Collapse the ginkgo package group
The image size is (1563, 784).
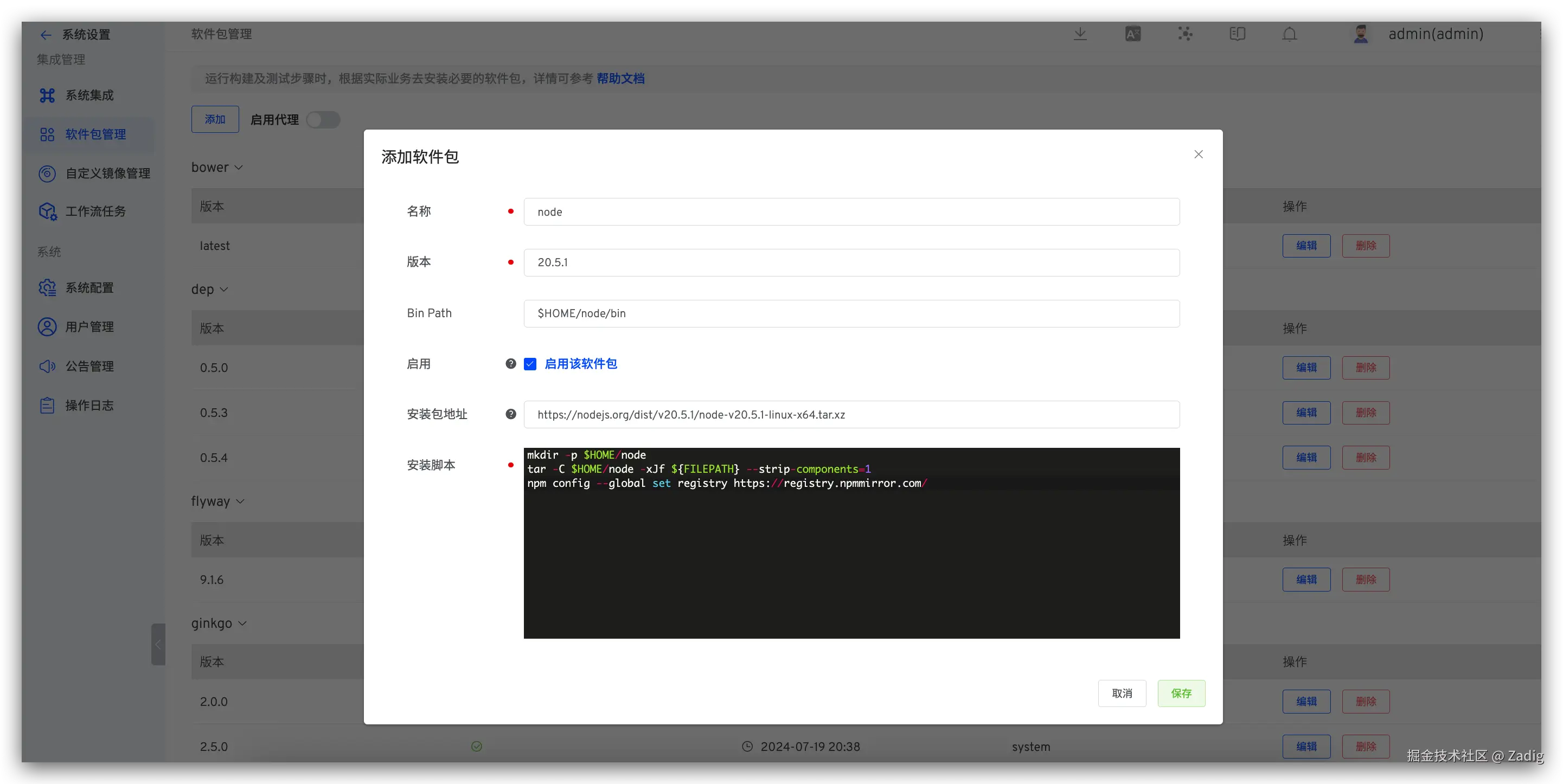243,623
